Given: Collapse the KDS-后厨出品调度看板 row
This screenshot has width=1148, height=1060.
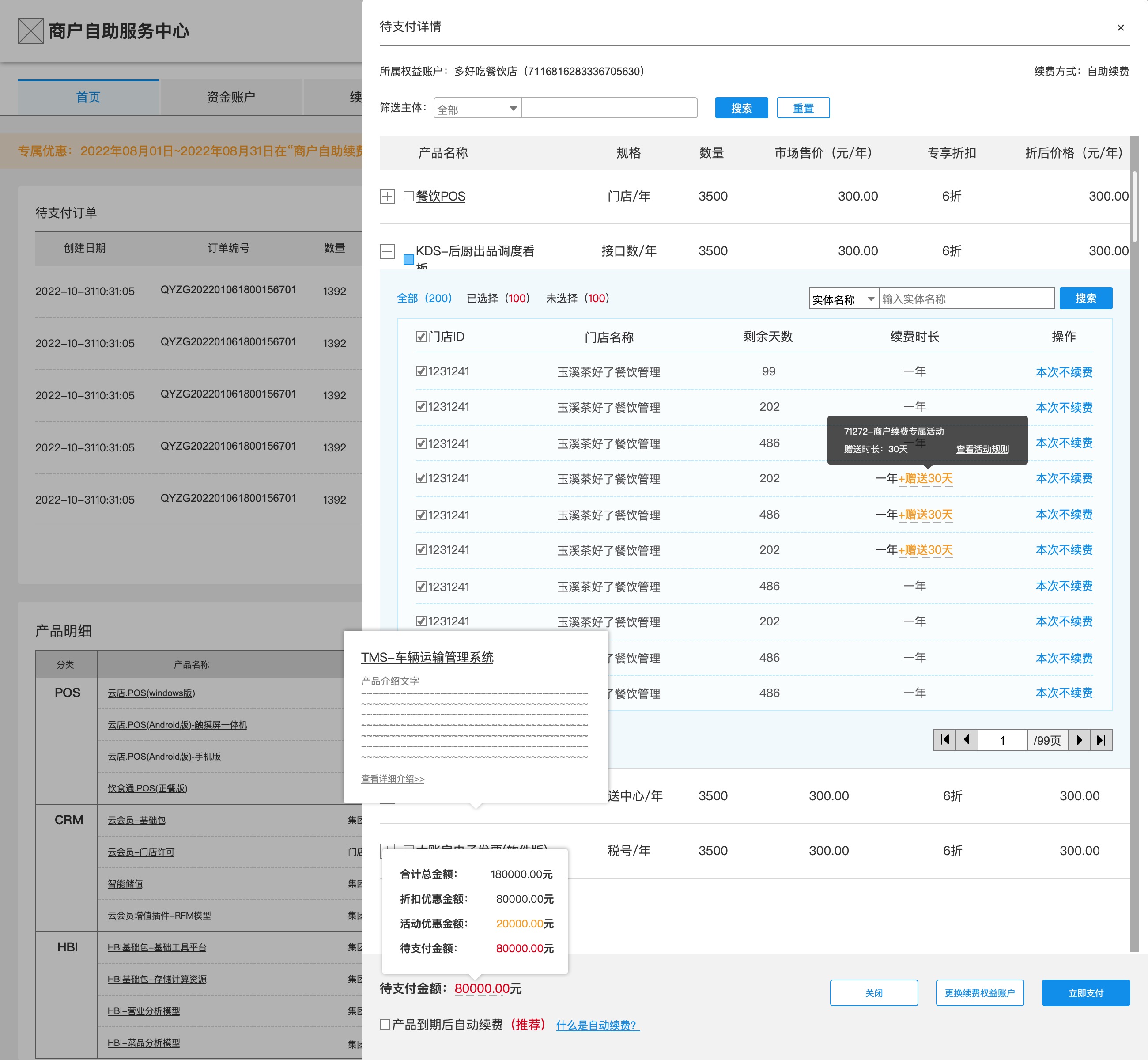Looking at the screenshot, I should [387, 251].
